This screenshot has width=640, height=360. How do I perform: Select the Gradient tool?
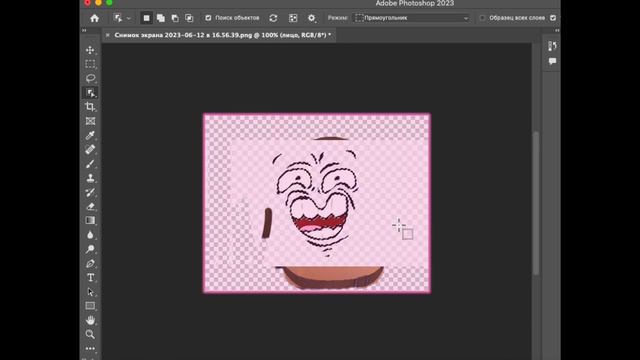click(90, 220)
